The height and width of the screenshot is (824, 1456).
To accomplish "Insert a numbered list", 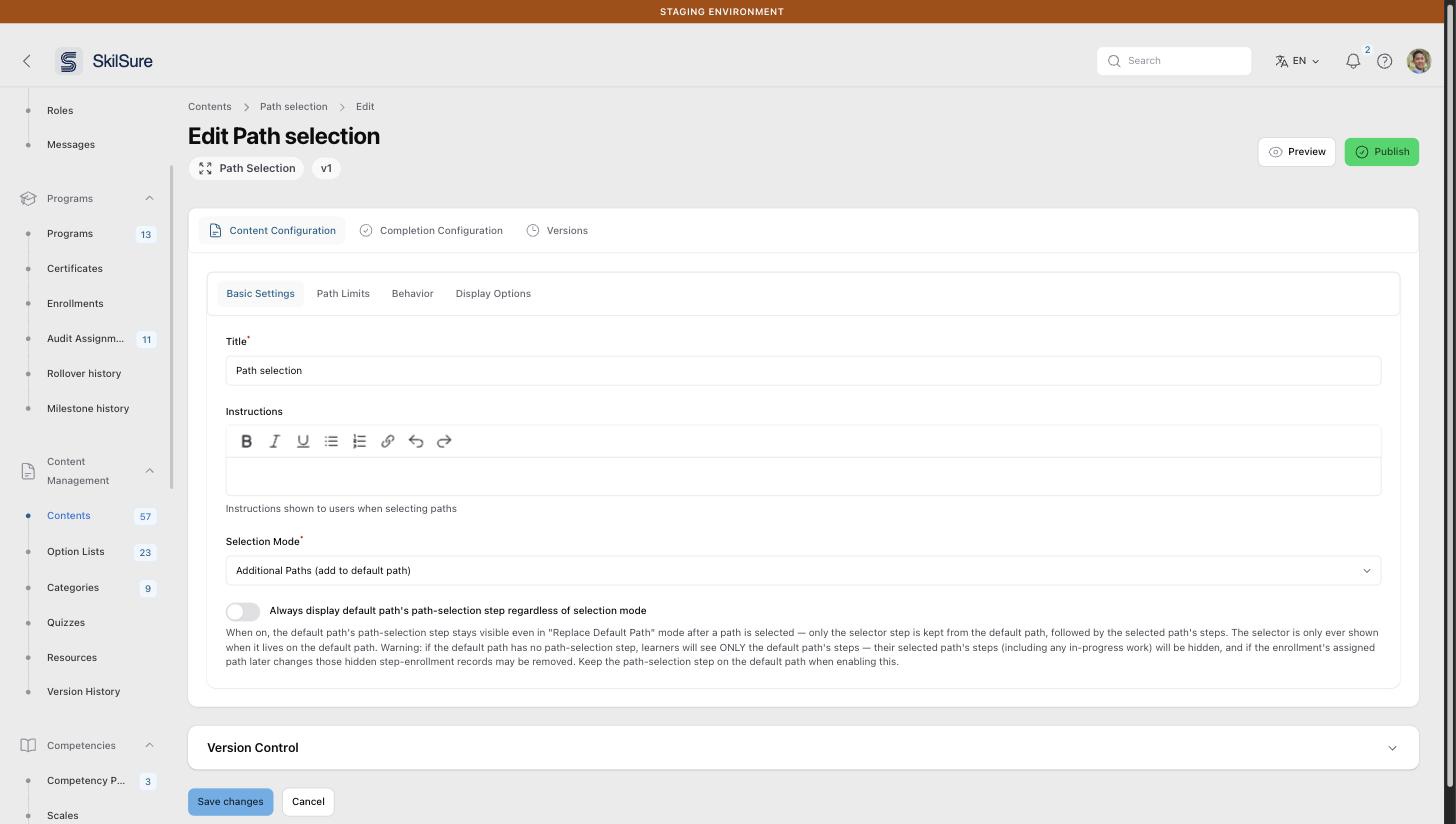I will click(359, 441).
